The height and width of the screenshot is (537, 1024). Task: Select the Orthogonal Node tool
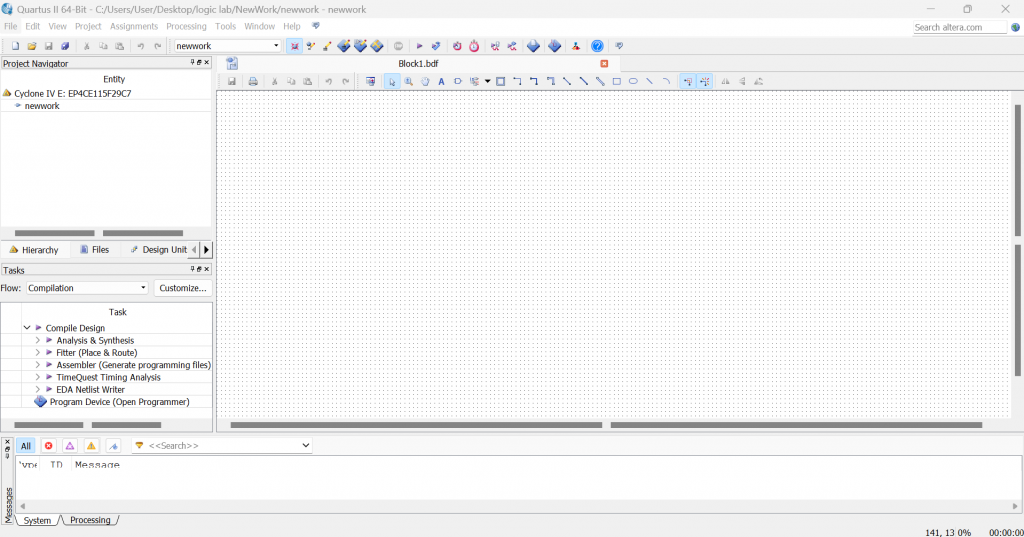click(517, 82)
